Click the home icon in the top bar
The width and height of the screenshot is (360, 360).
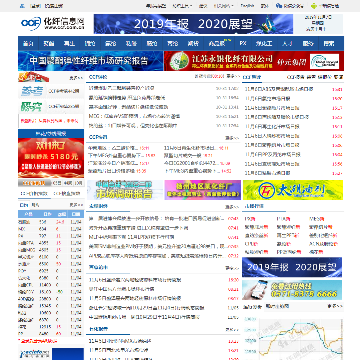[x=22, y=6]
